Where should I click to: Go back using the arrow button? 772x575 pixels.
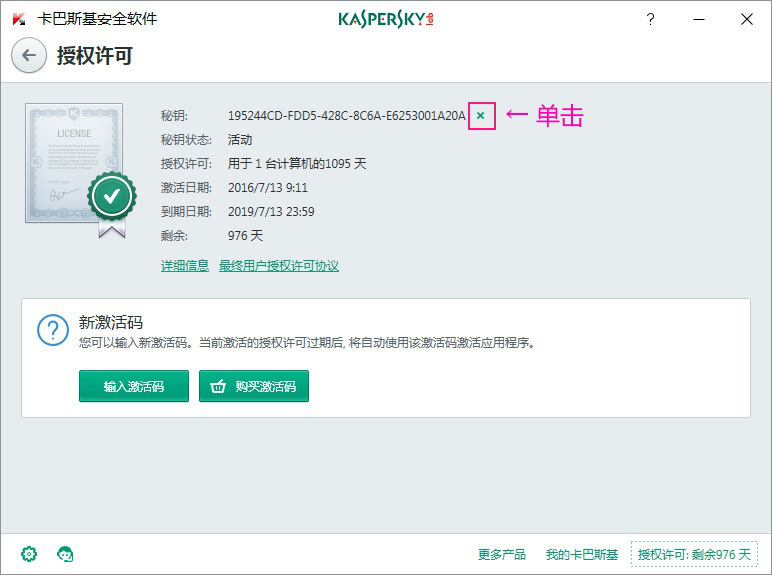tap(29, 55)
